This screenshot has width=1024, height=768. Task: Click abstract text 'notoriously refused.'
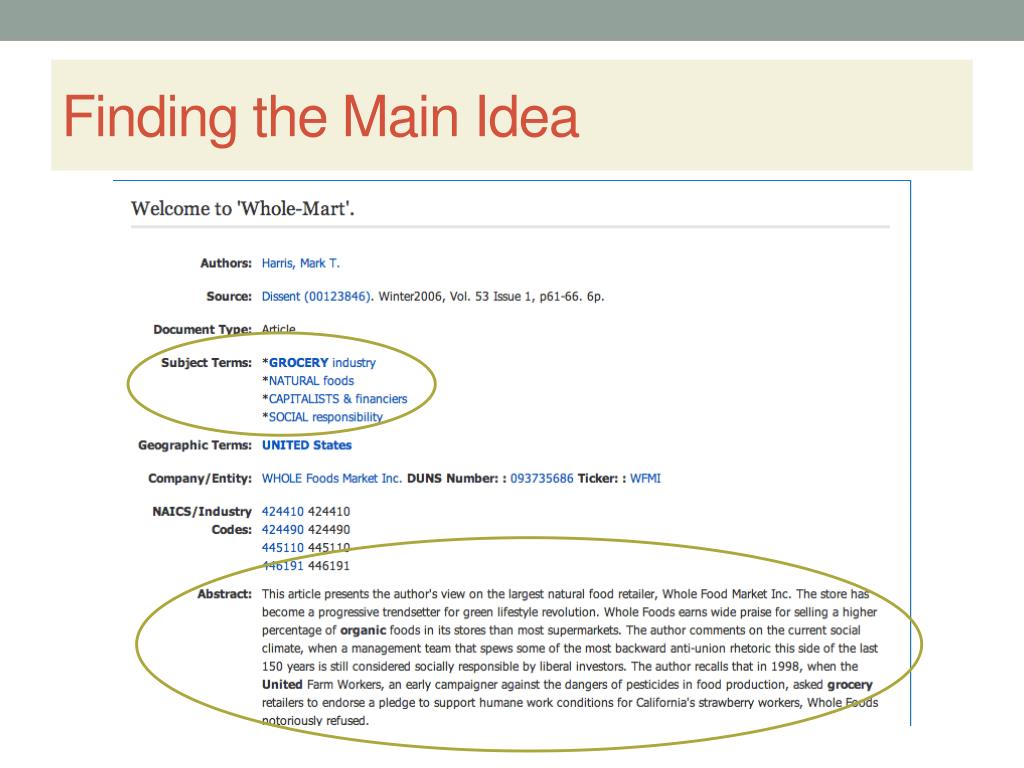pos(315,721)
